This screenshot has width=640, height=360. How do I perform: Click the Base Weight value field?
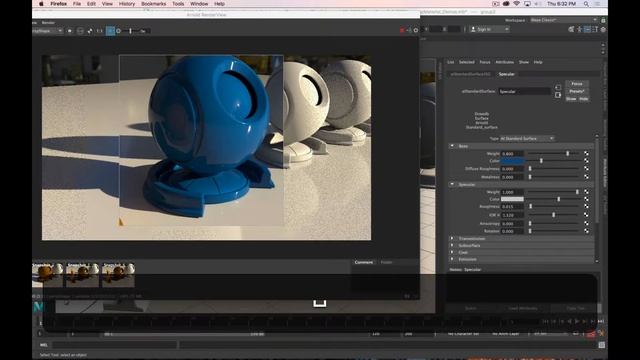click(x=512, y=154)
